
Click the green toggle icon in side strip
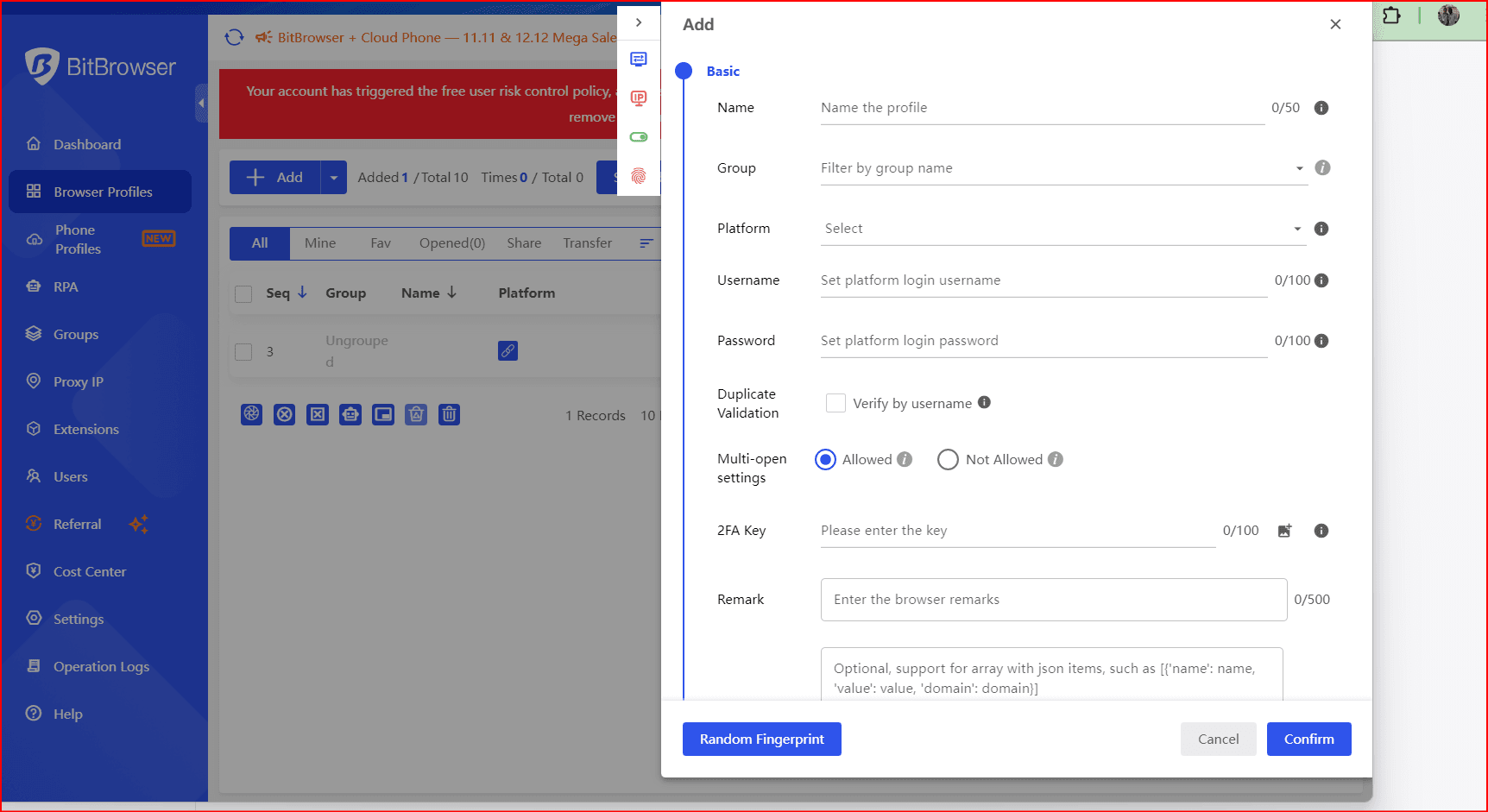click(639, 137)
